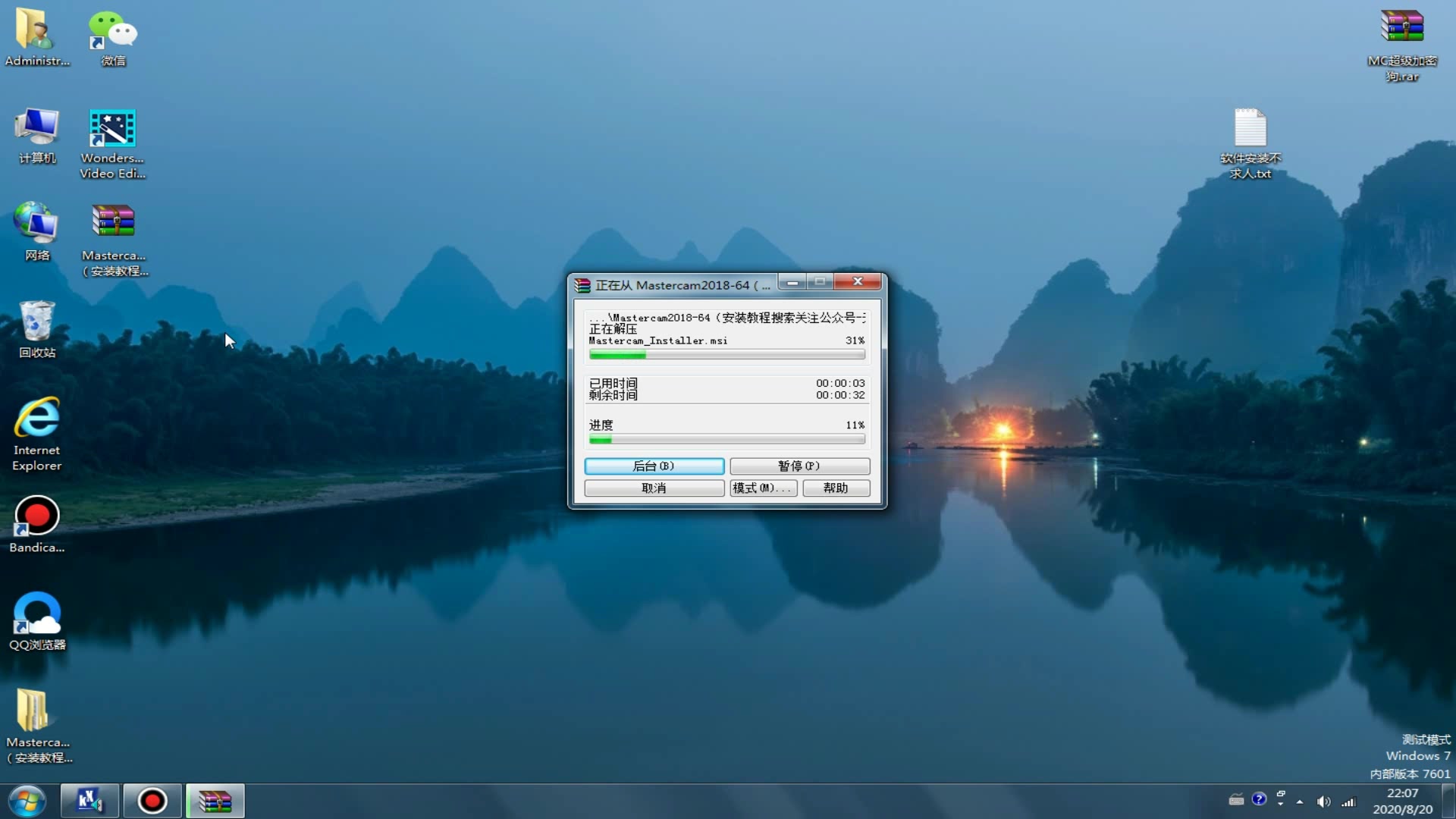Open the network signal tray icon
Viewport: 1456px width, 819px height.
point(1348,802)
